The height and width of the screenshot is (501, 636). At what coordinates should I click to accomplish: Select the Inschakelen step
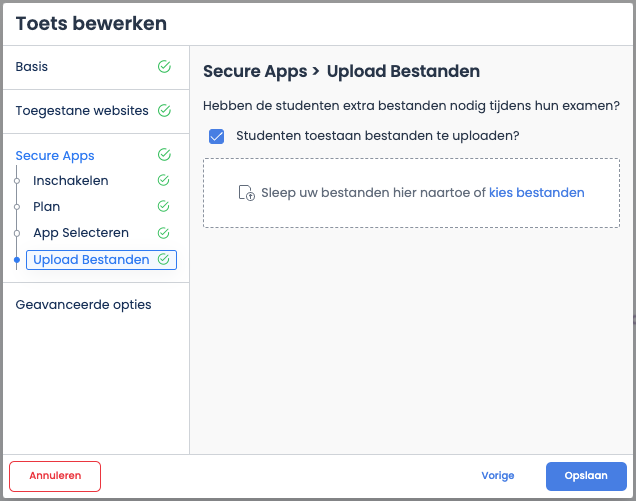click(x=71, y=181)
